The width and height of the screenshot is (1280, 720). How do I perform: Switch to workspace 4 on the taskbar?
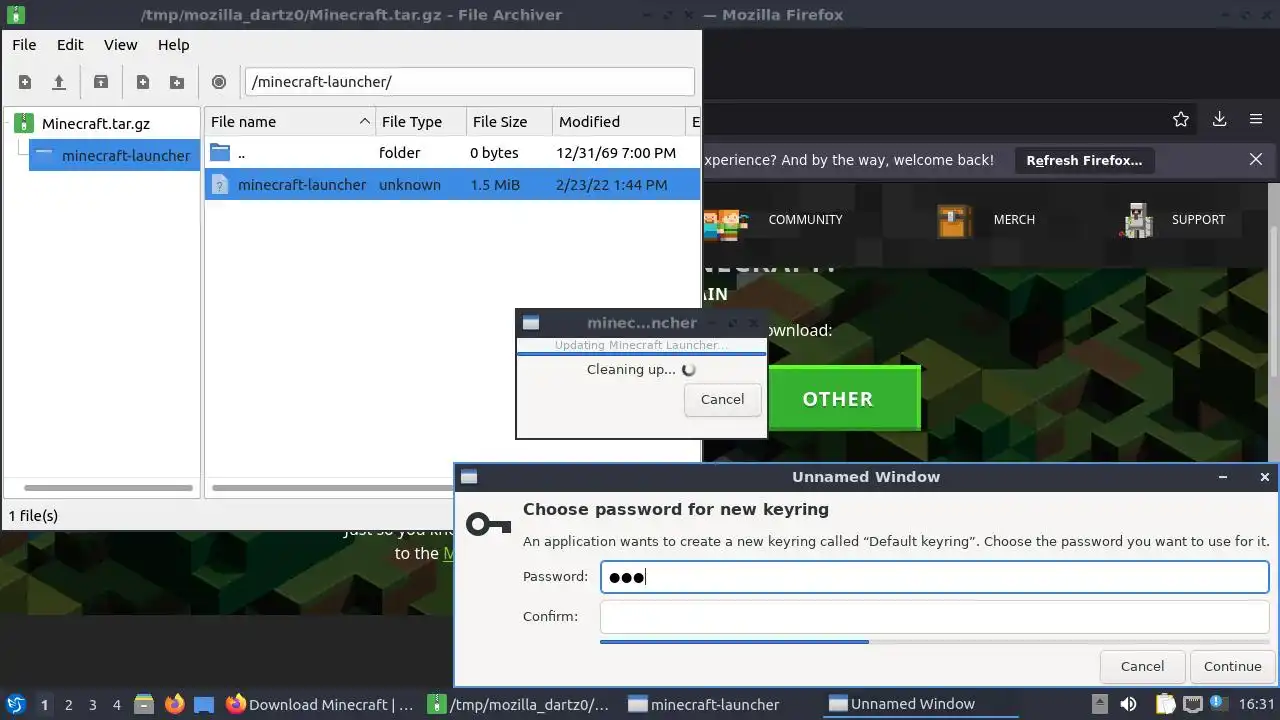point(117,705)
